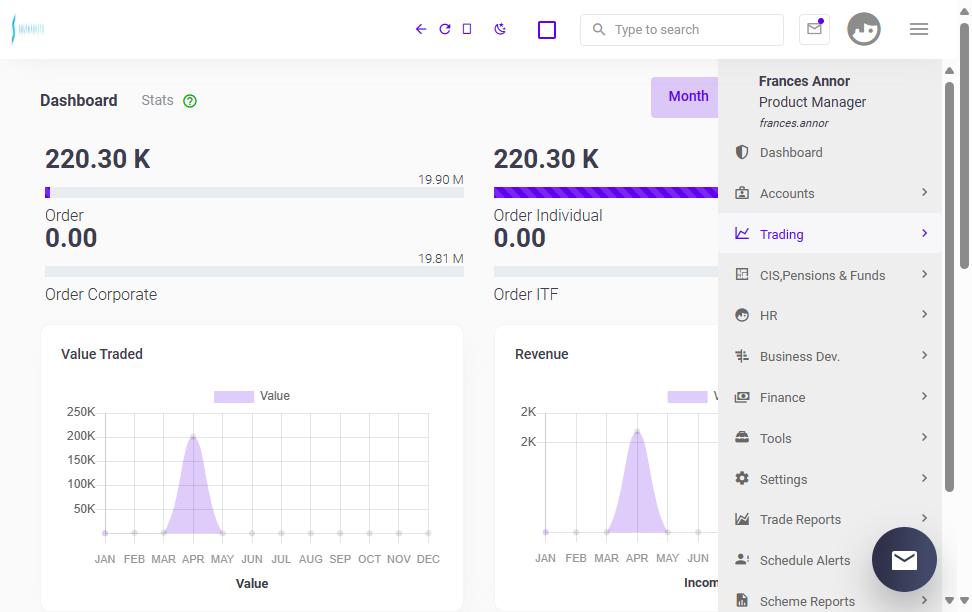Click the Settings gear icon
972x612 pixels.
click(x=741, y=479)
